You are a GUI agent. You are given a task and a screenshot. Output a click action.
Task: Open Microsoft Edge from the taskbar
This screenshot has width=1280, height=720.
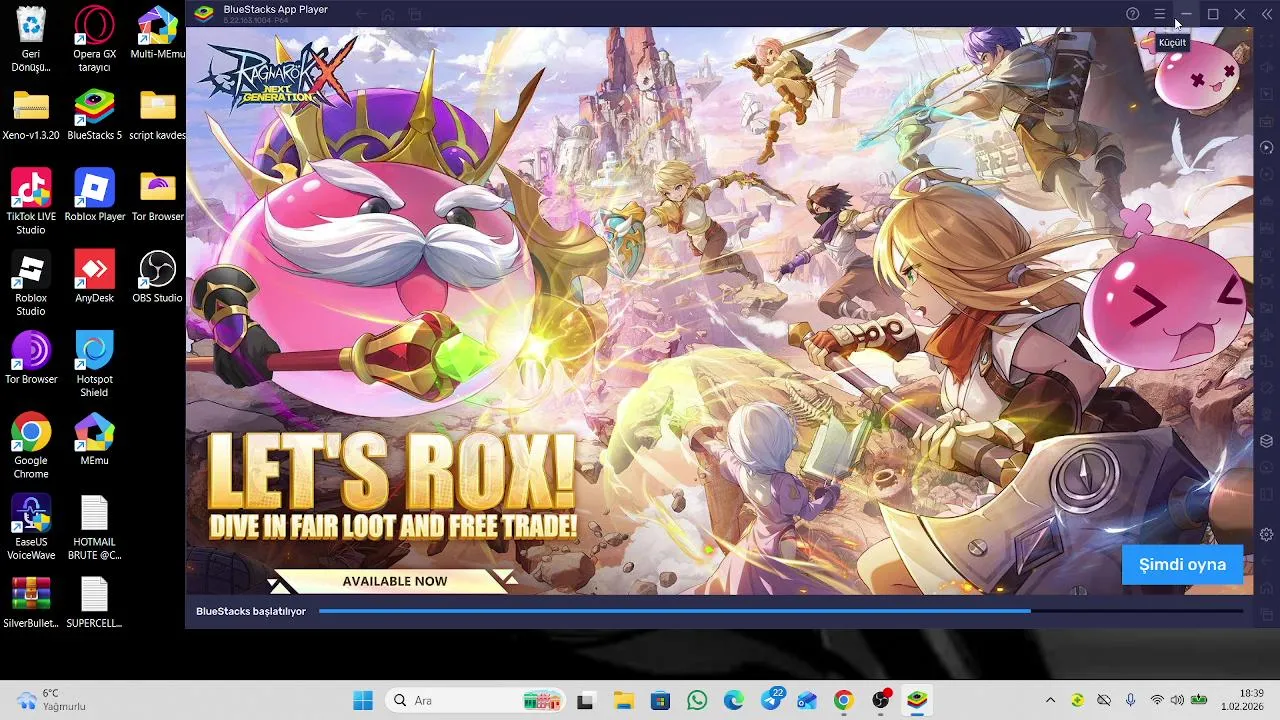click(x=734, y=700)
